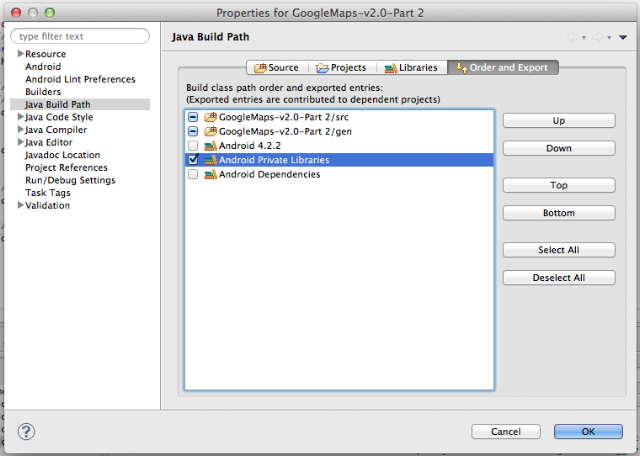The height and width of the screenshot is (456, 640).
Task: Select the GoogleMaps-v2.0-Part 2/src row text
Action: [x=284, y=117]
